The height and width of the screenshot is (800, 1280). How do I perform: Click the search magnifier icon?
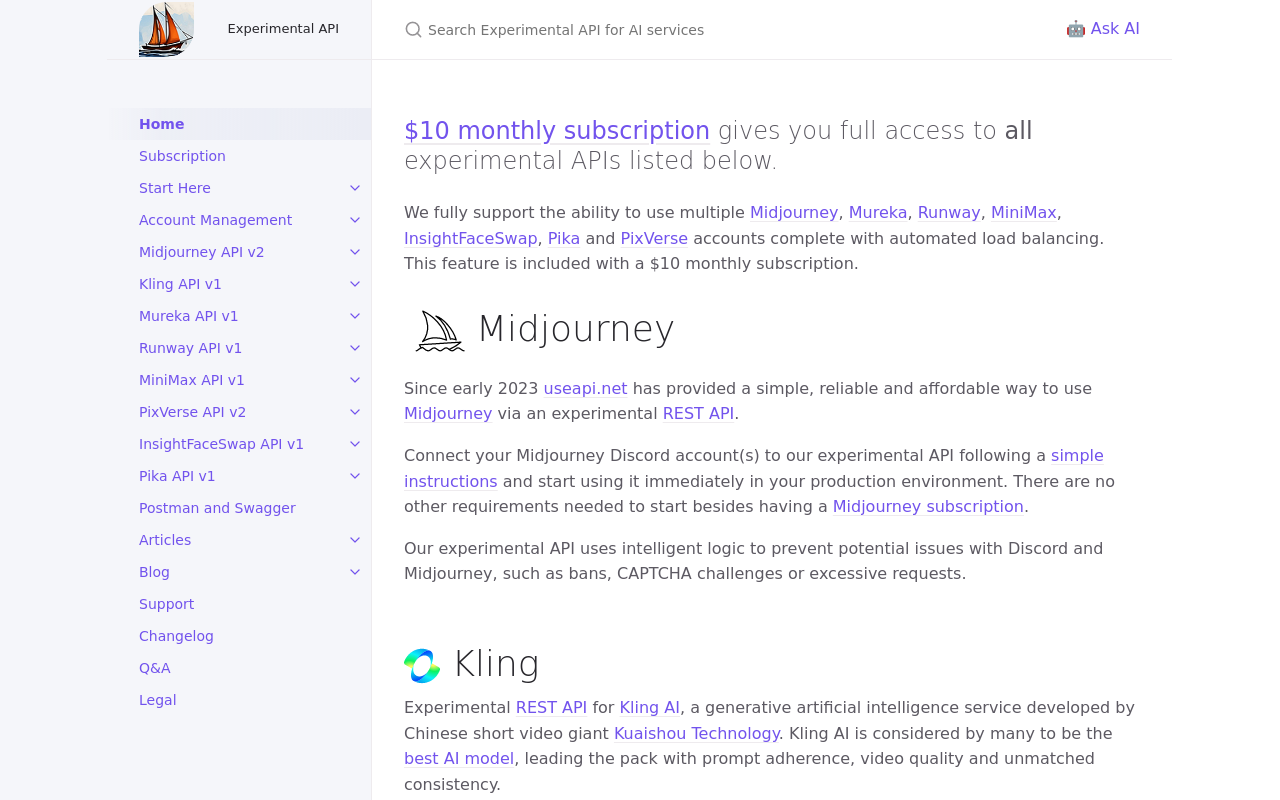(x=413, y=30)
